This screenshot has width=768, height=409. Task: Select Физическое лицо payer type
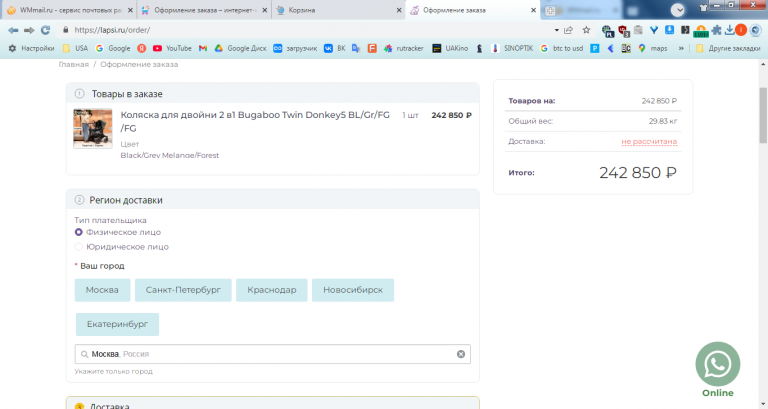(x=118, y=232)
